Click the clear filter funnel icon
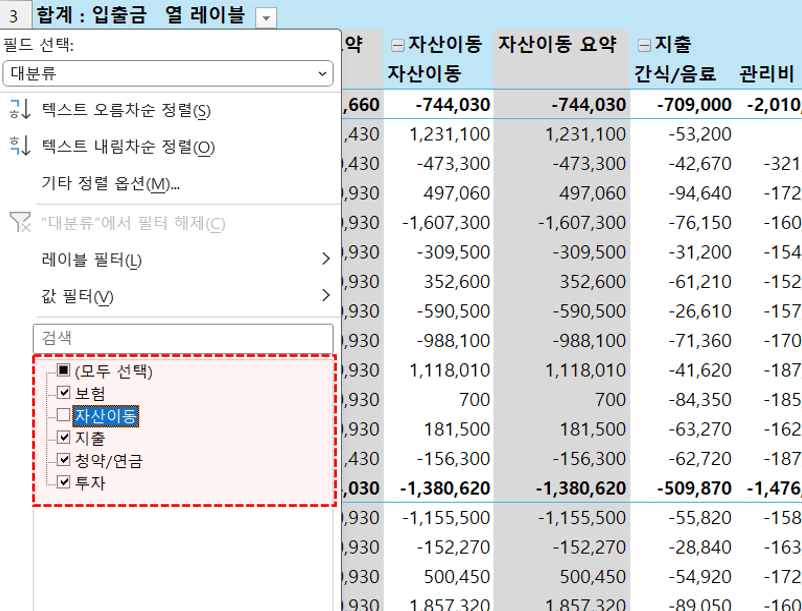This screenshot has height=611, width=802. [x=20, y=223]
